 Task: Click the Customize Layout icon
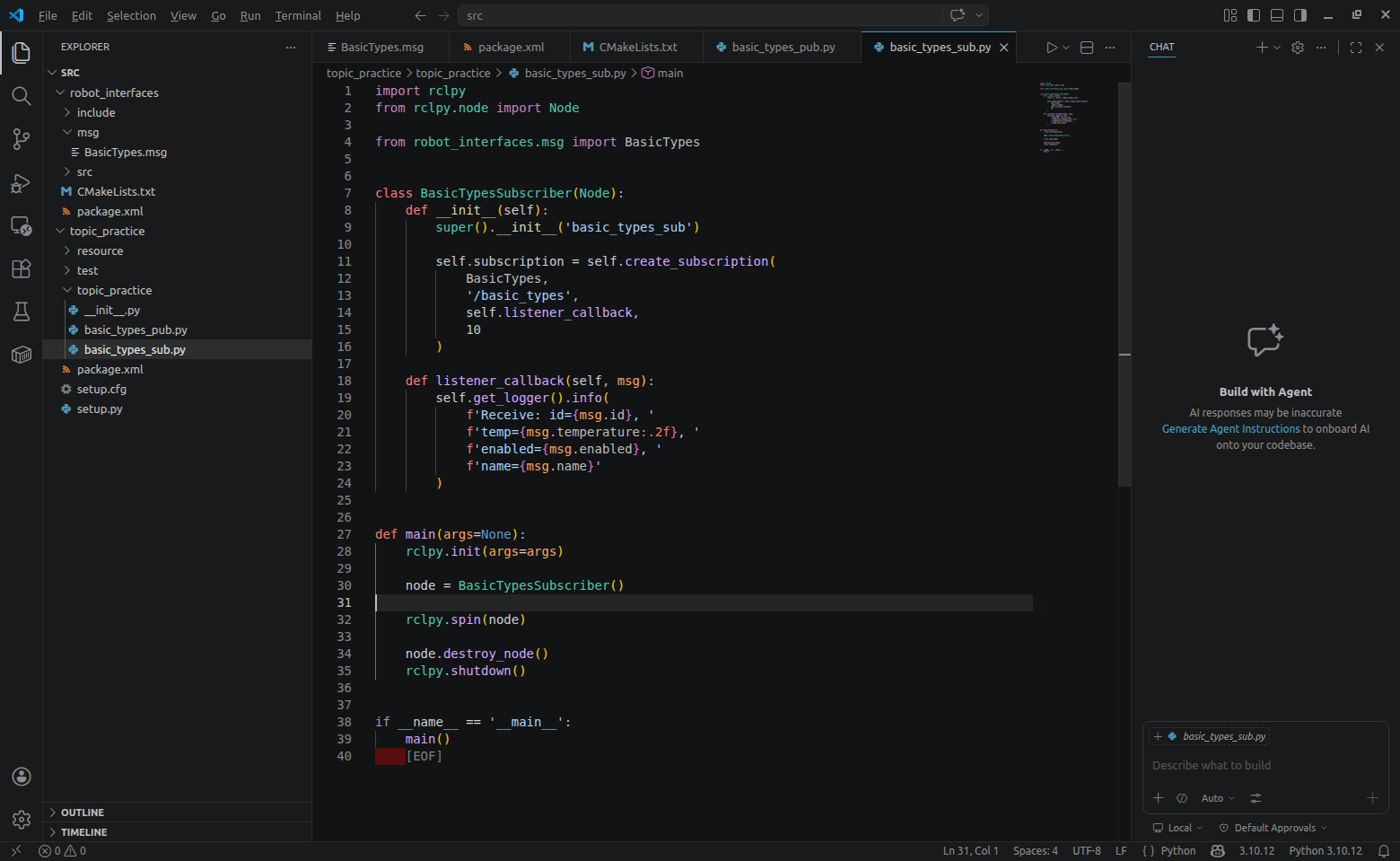(x=1230, y=15)
